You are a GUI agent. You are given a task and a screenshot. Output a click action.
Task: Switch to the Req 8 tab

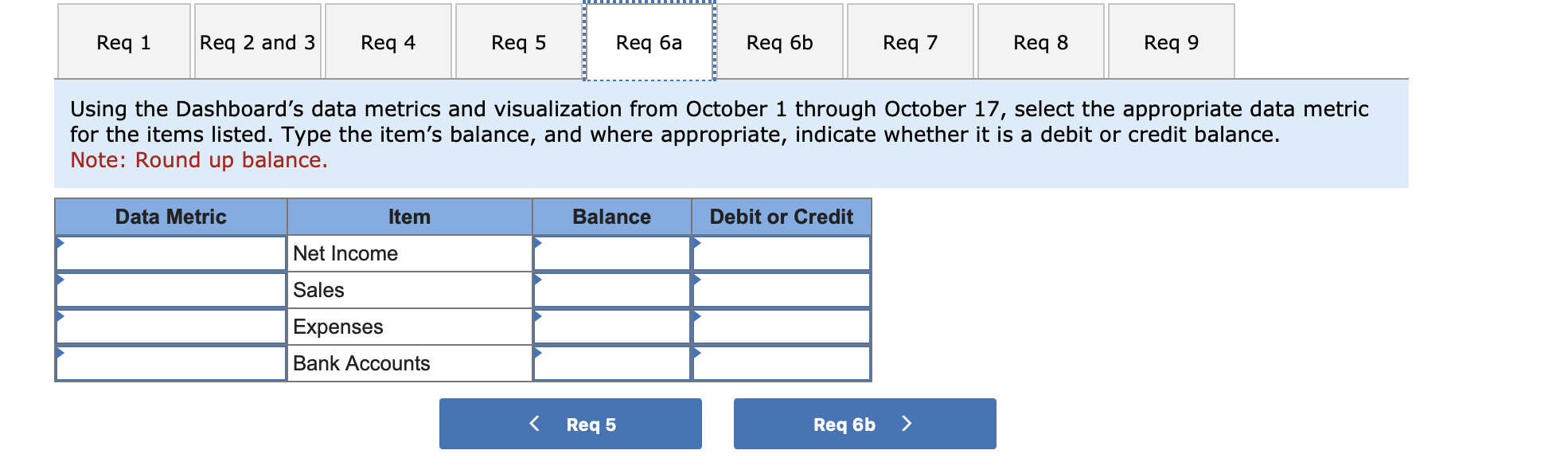pos(1039,42)
